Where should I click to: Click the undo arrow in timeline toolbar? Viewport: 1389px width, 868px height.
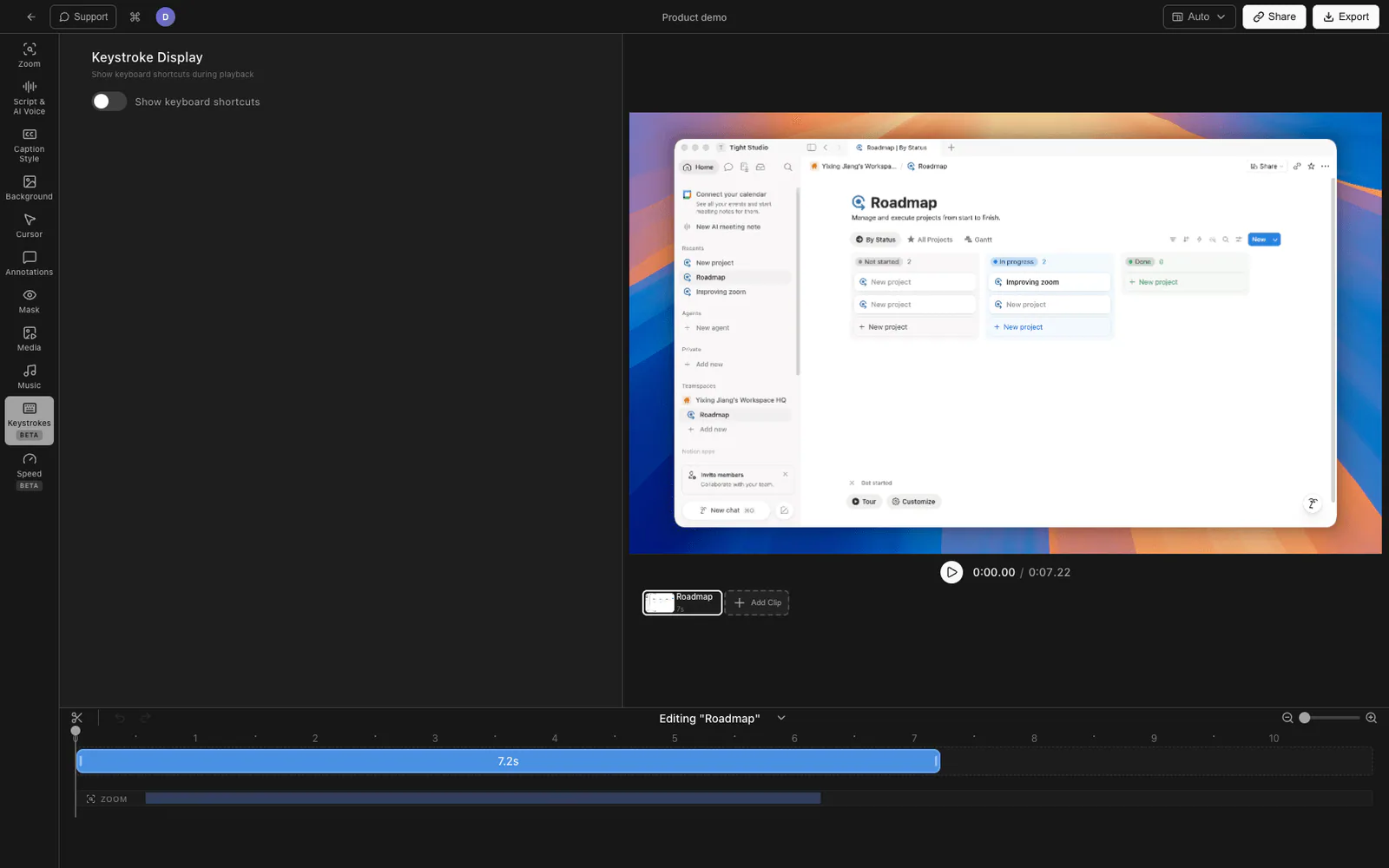click(120, 718)
